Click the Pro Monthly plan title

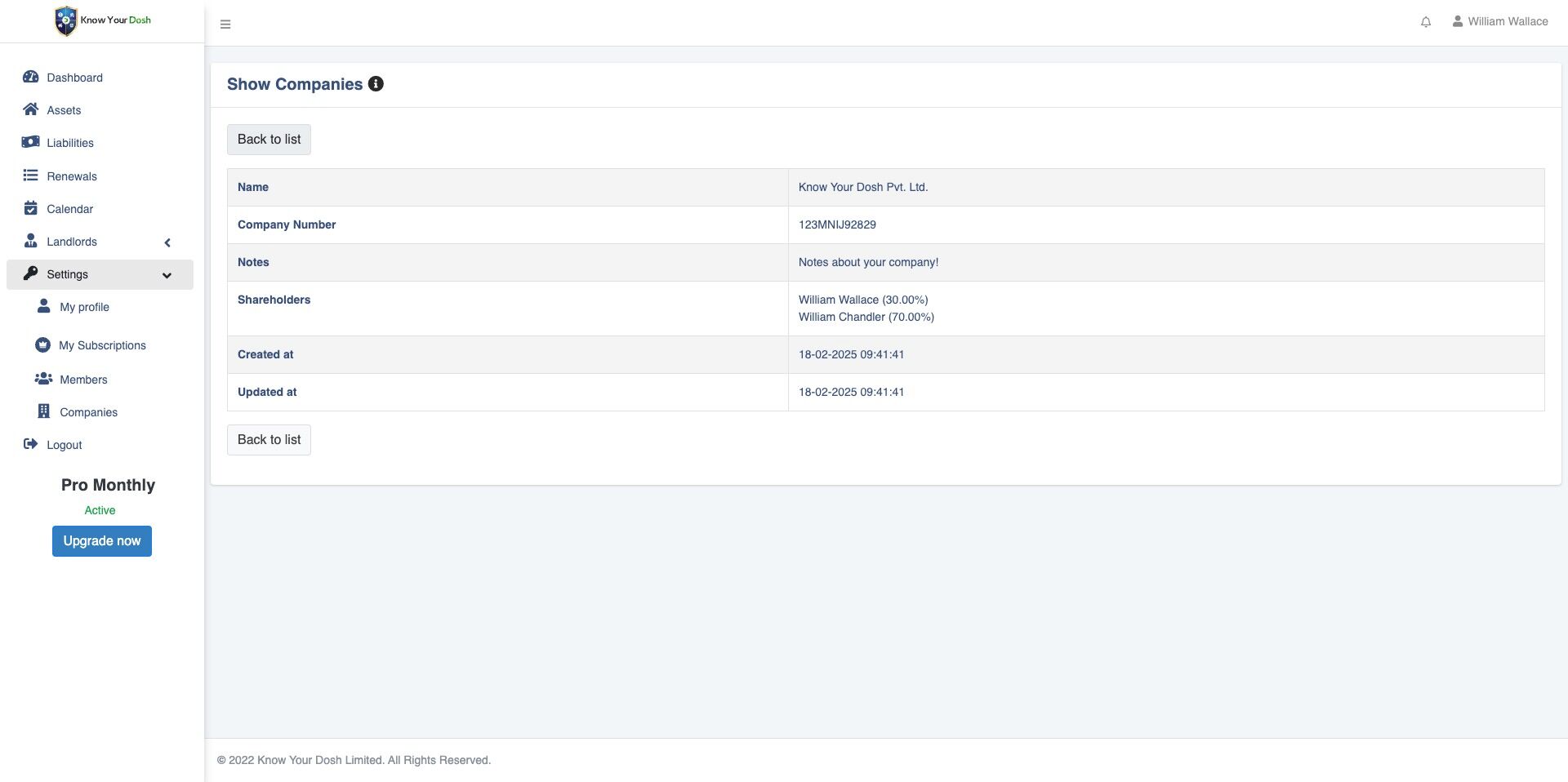click(108, 485)
